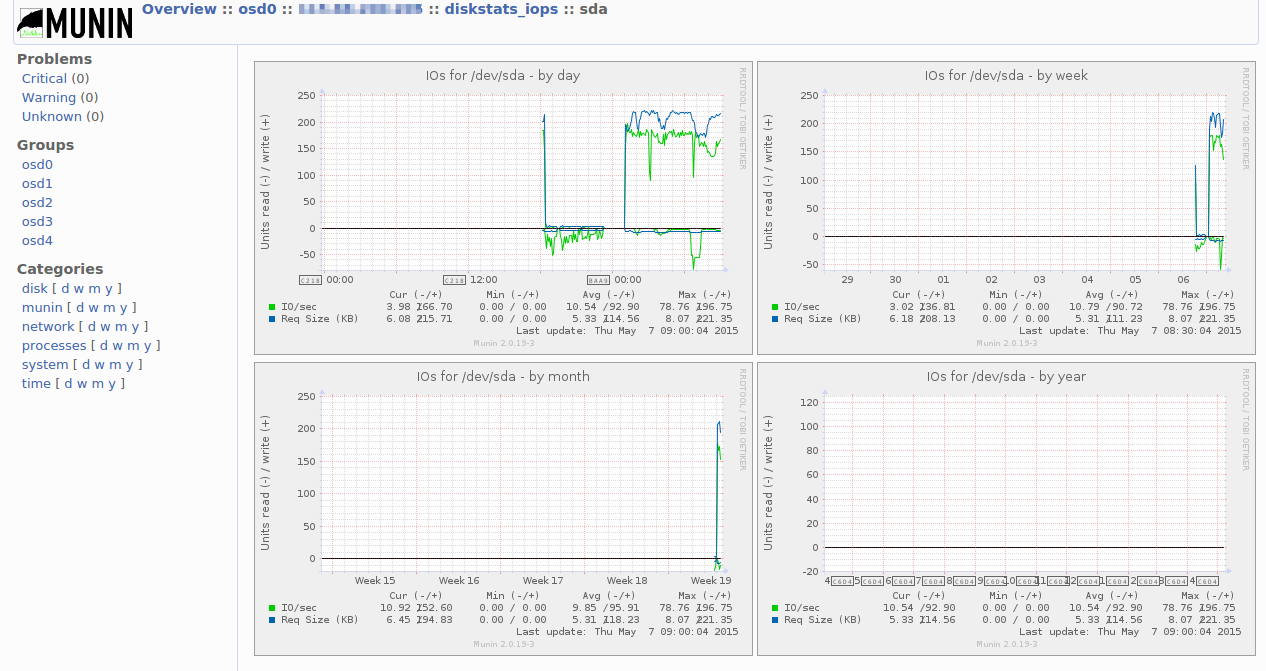This screenshot has width=1266, height=671.
Task: Open diskstats_iops in the breadcrumb
Action: coord(501,9)
